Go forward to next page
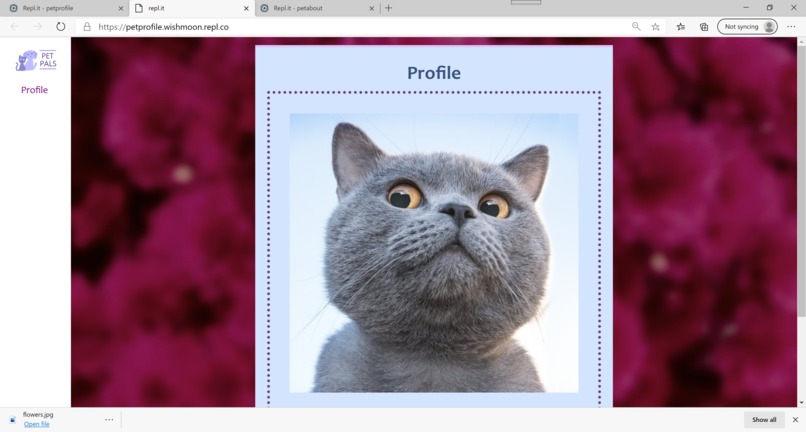This screenshot has height=432, width=806. tap(38, 27)
